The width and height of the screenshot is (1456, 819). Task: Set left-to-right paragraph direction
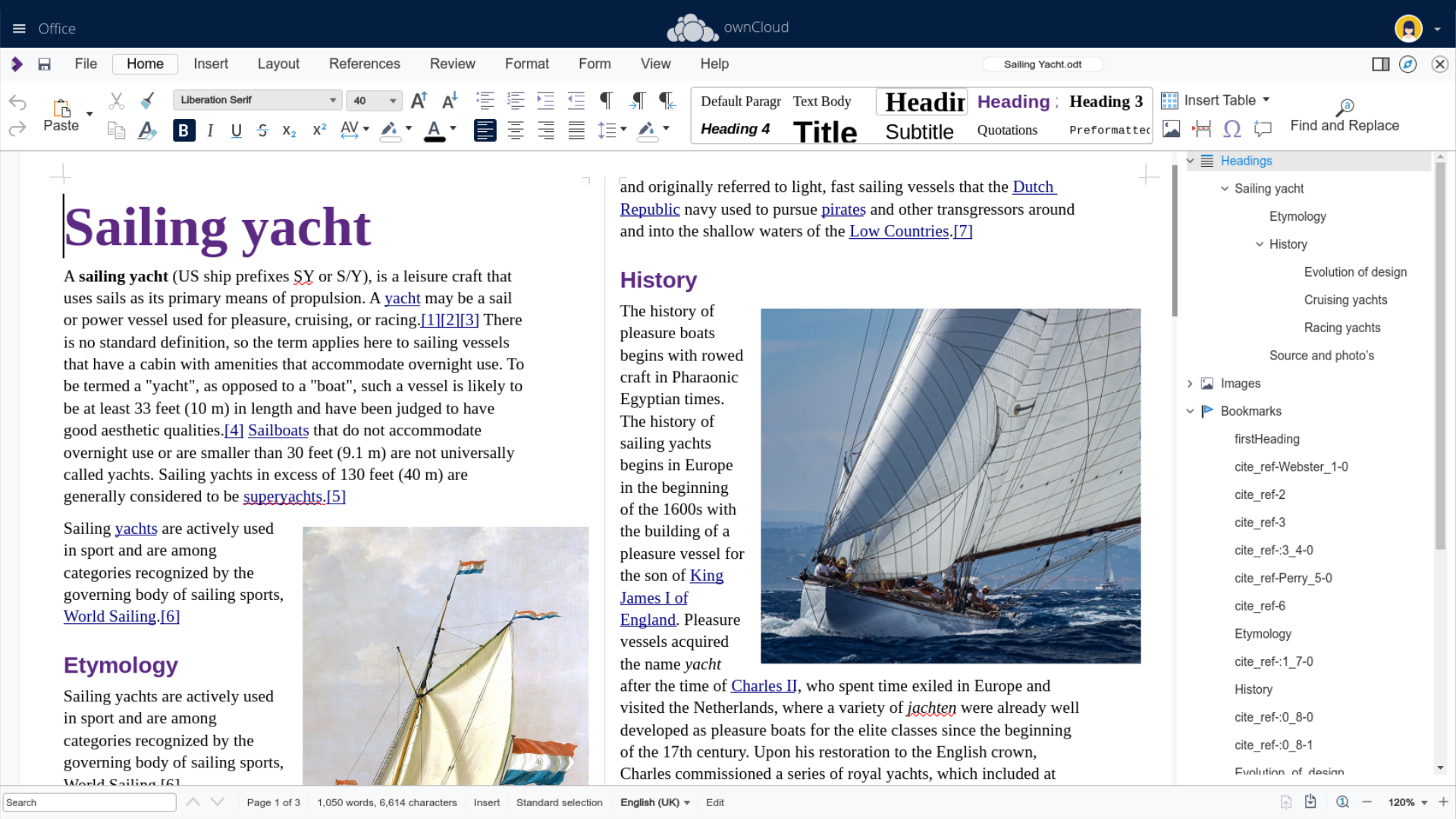637,100
